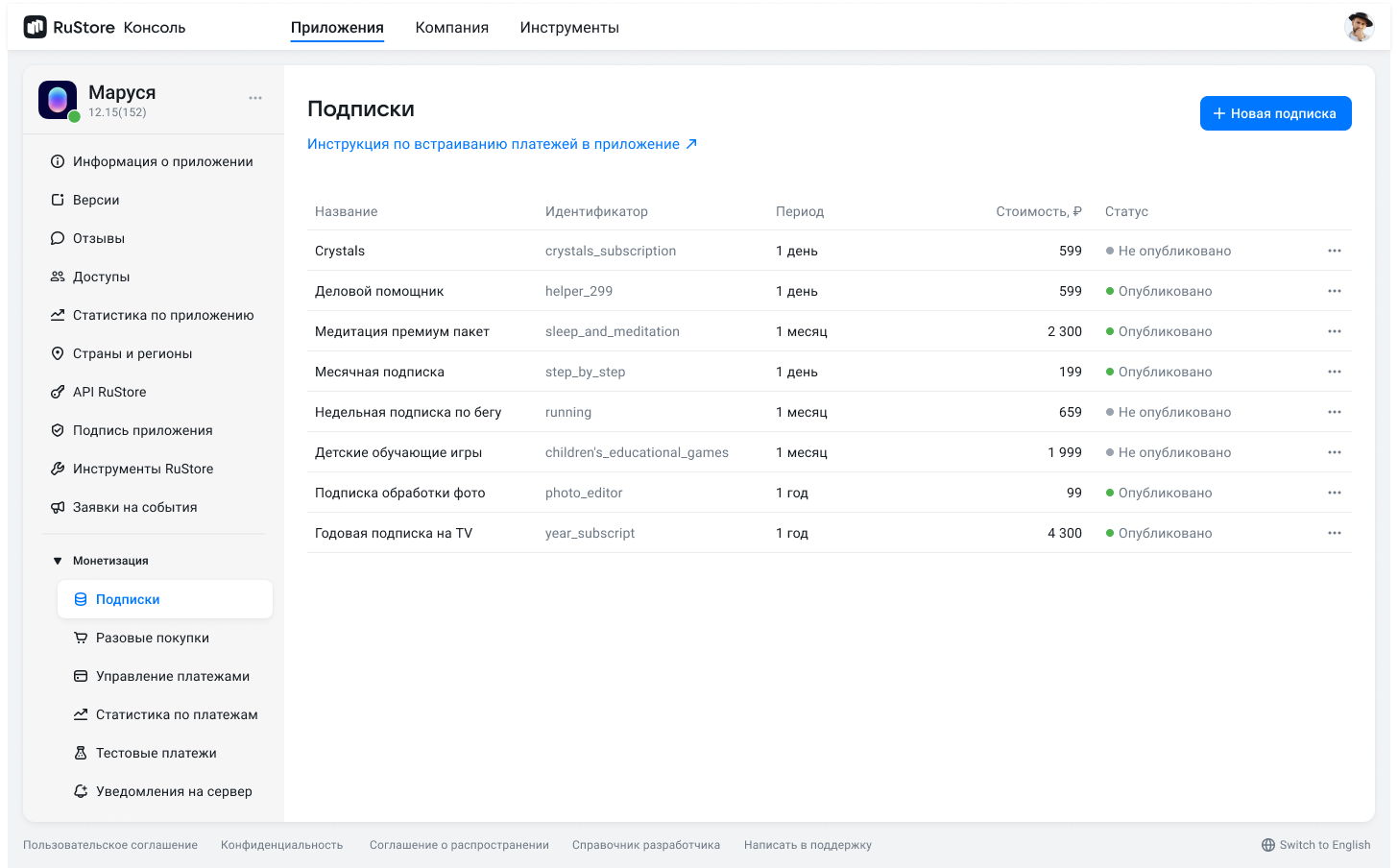Click Switch to English language option

[1315, 845]
